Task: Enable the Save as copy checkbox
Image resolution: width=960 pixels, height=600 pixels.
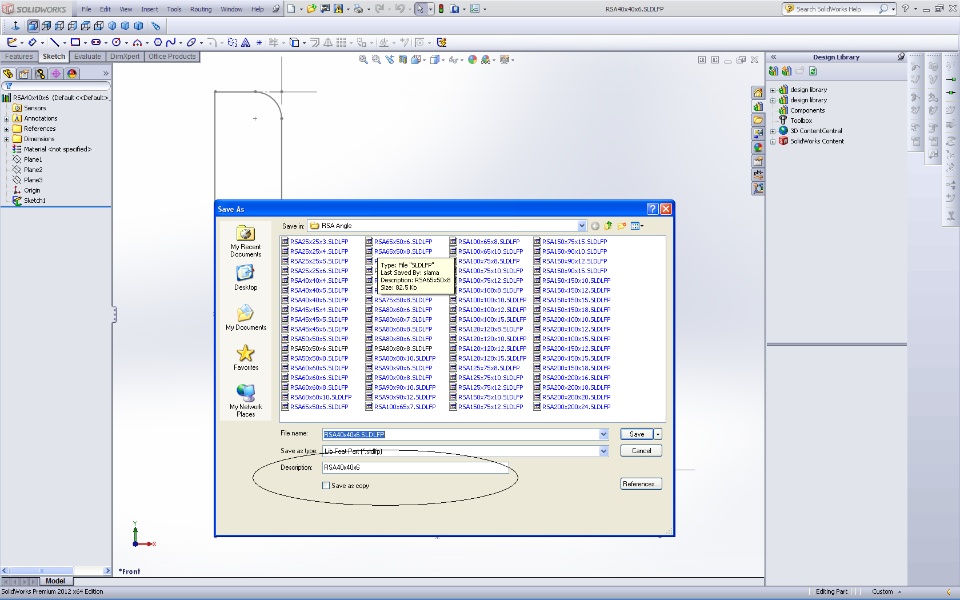Action: coord(326,486)
